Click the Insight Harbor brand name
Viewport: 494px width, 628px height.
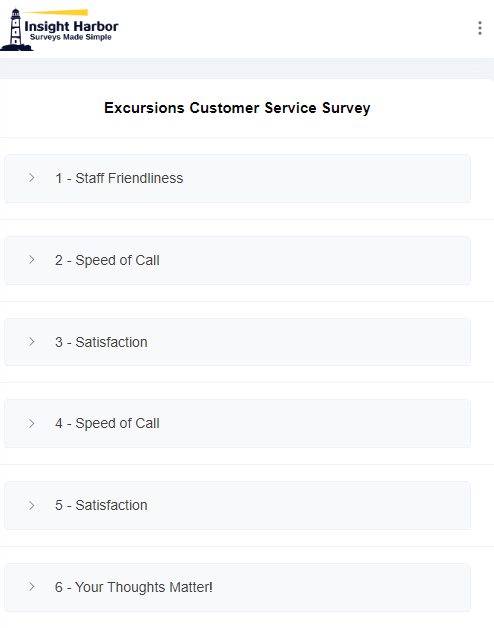click(71, 26)
